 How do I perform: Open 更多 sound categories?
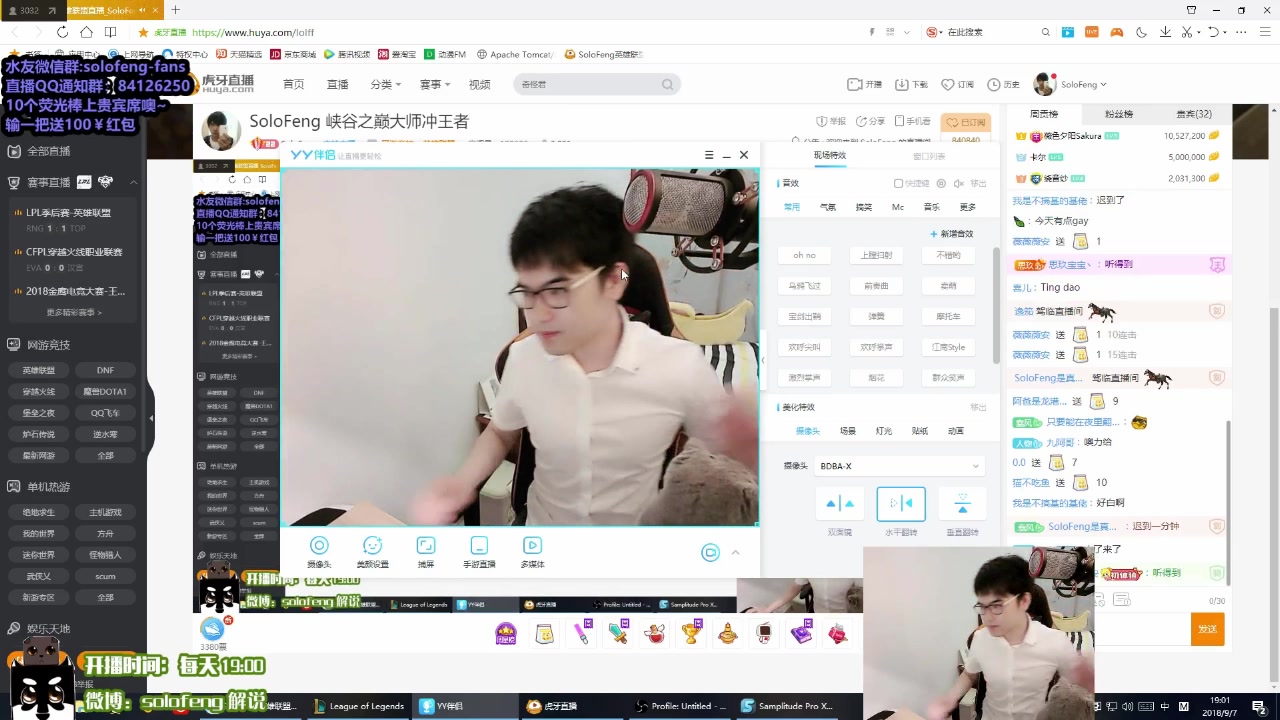[x=968, y=207]
